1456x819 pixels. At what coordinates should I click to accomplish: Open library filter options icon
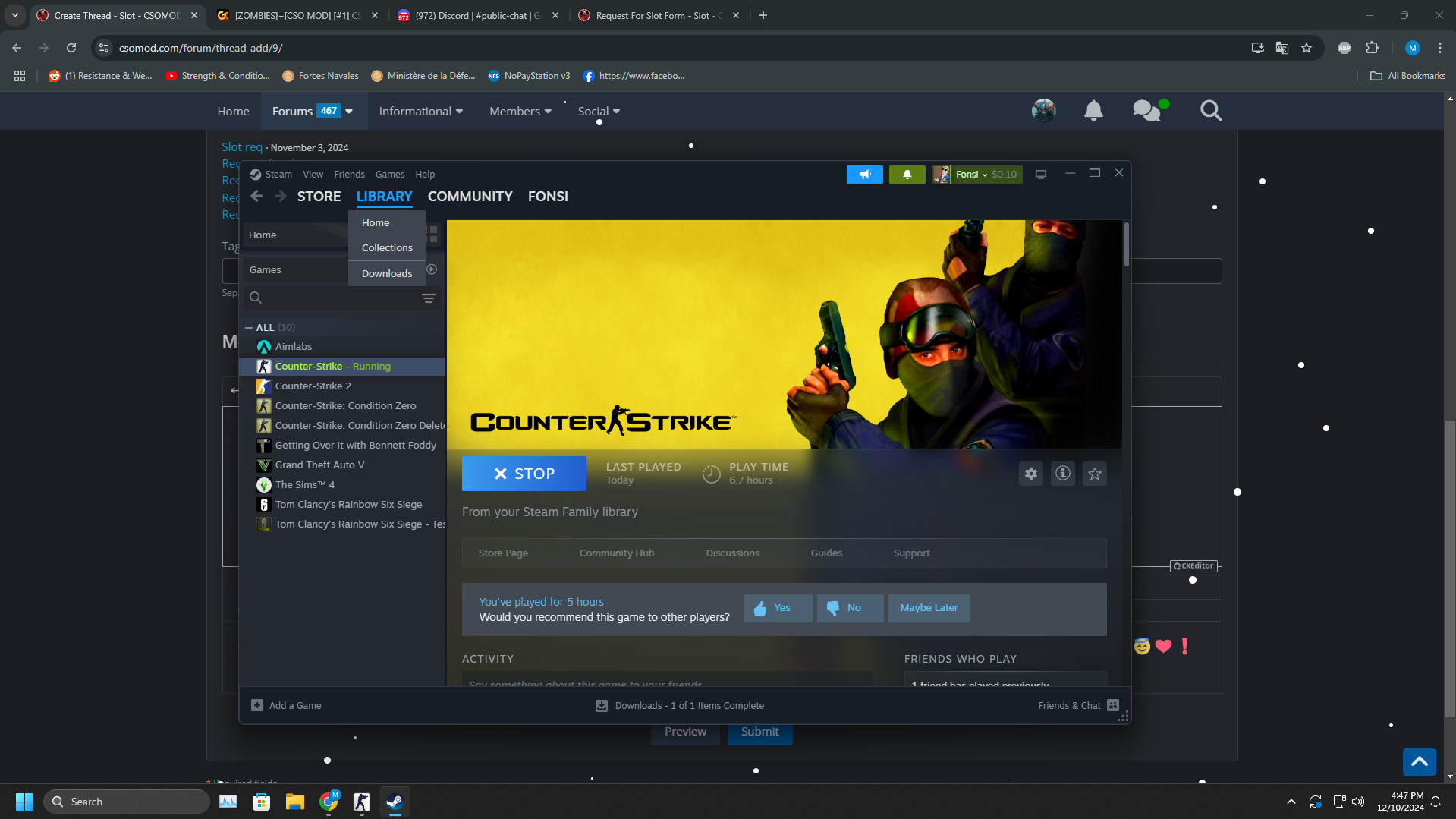429,298
